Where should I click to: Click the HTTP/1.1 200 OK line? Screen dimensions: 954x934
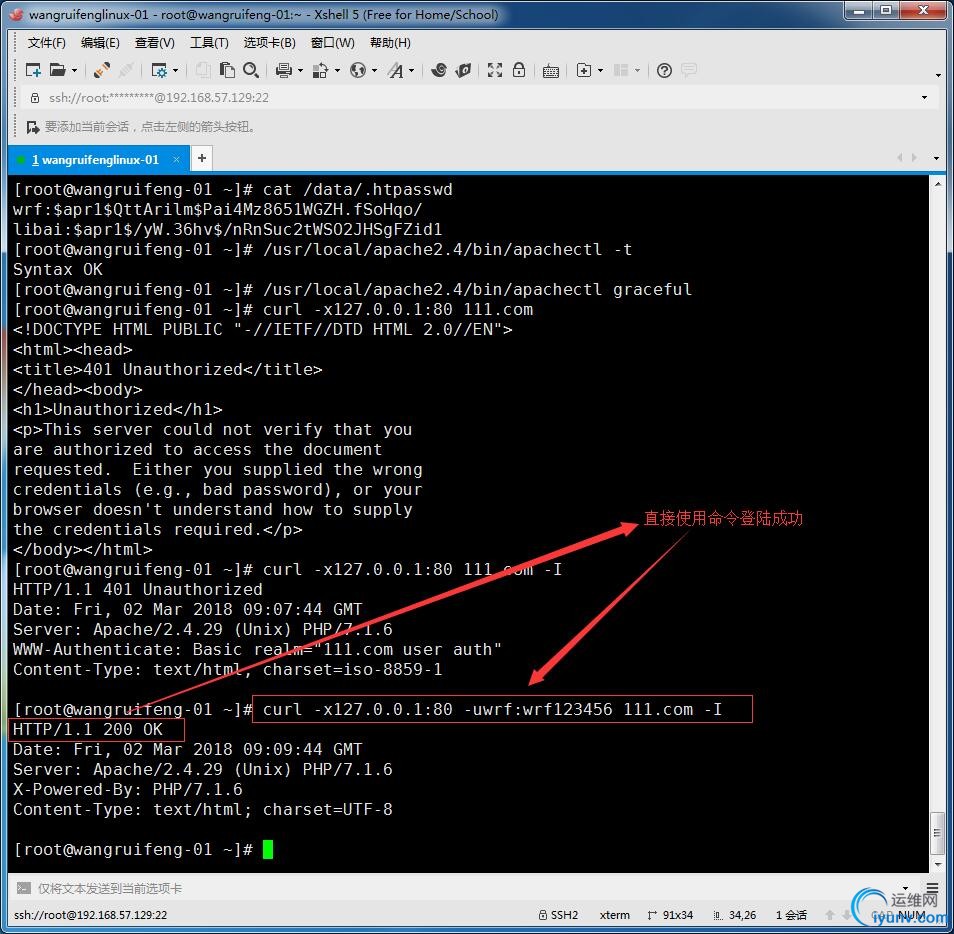pyautogui.click(x=88, y=729)
